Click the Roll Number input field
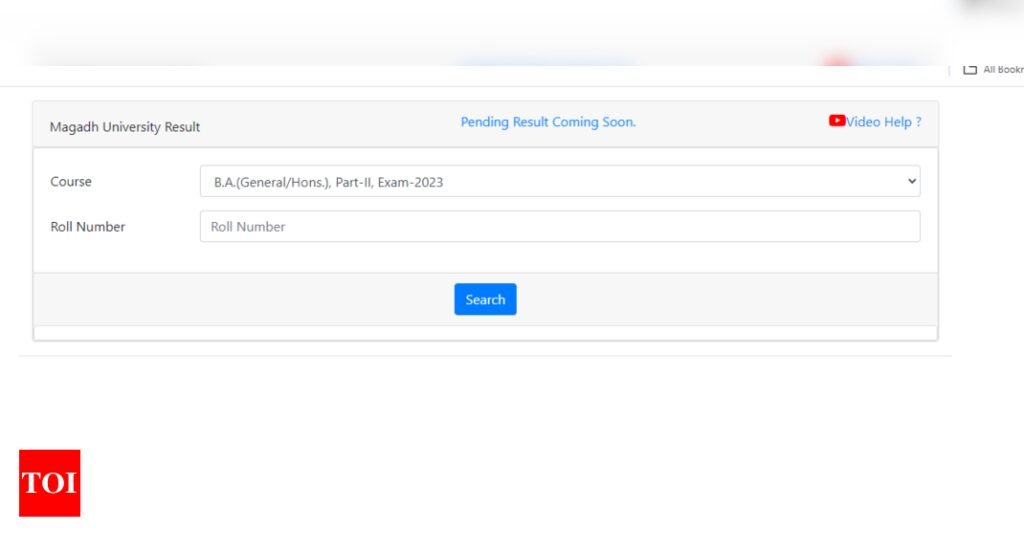This screenshot has width=1024, height=554. tap(560, 227)
